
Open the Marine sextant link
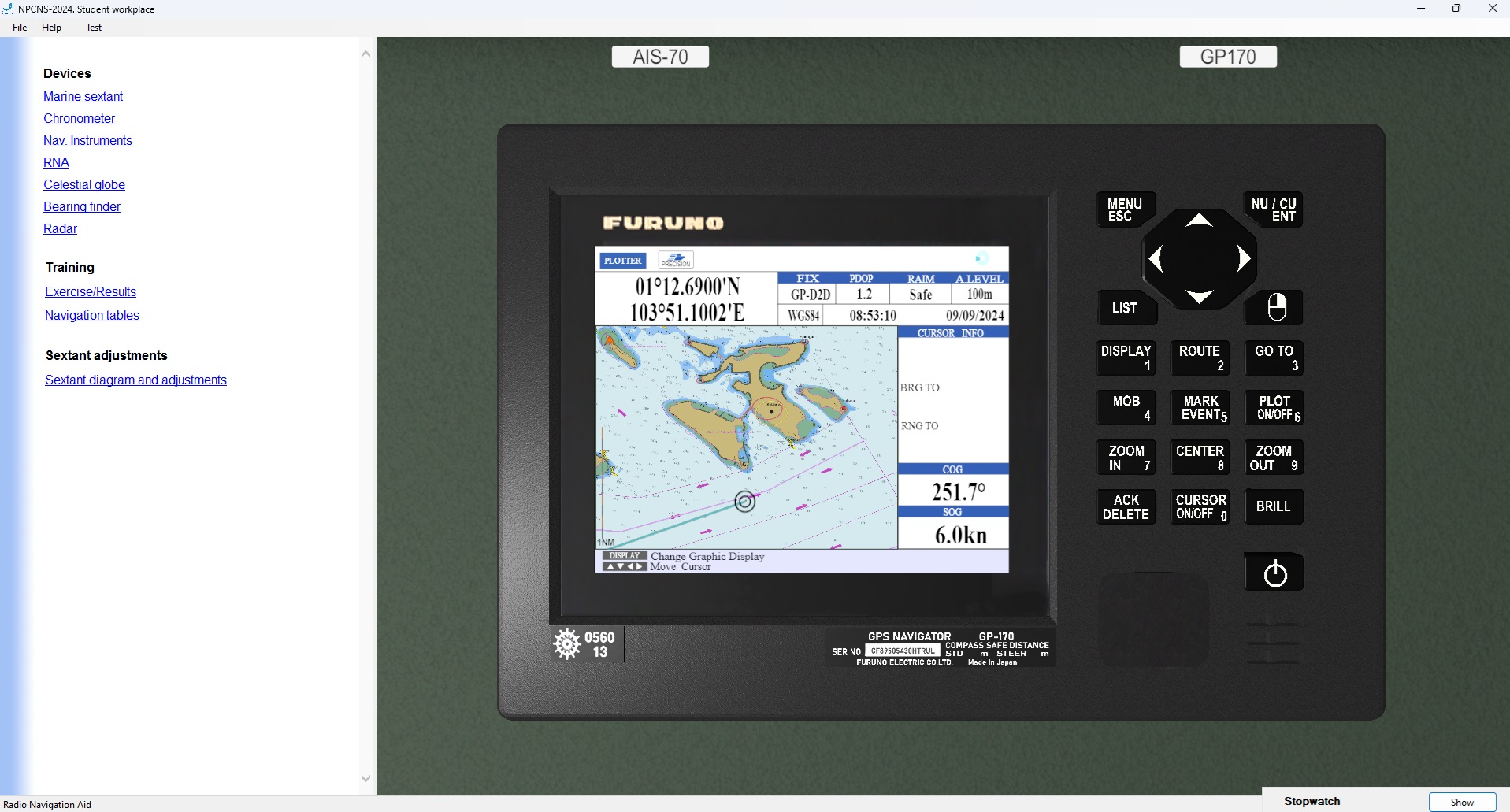point(83,96)
